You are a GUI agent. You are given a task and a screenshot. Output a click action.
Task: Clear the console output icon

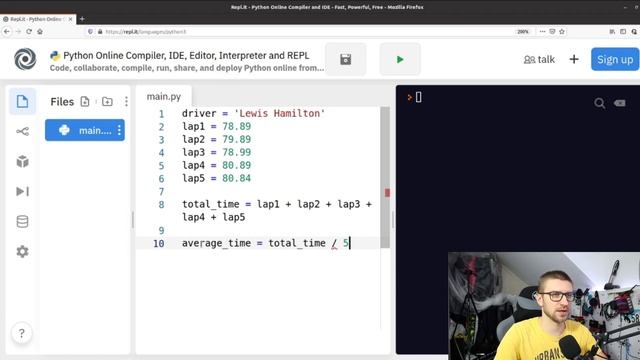point(620,103)
